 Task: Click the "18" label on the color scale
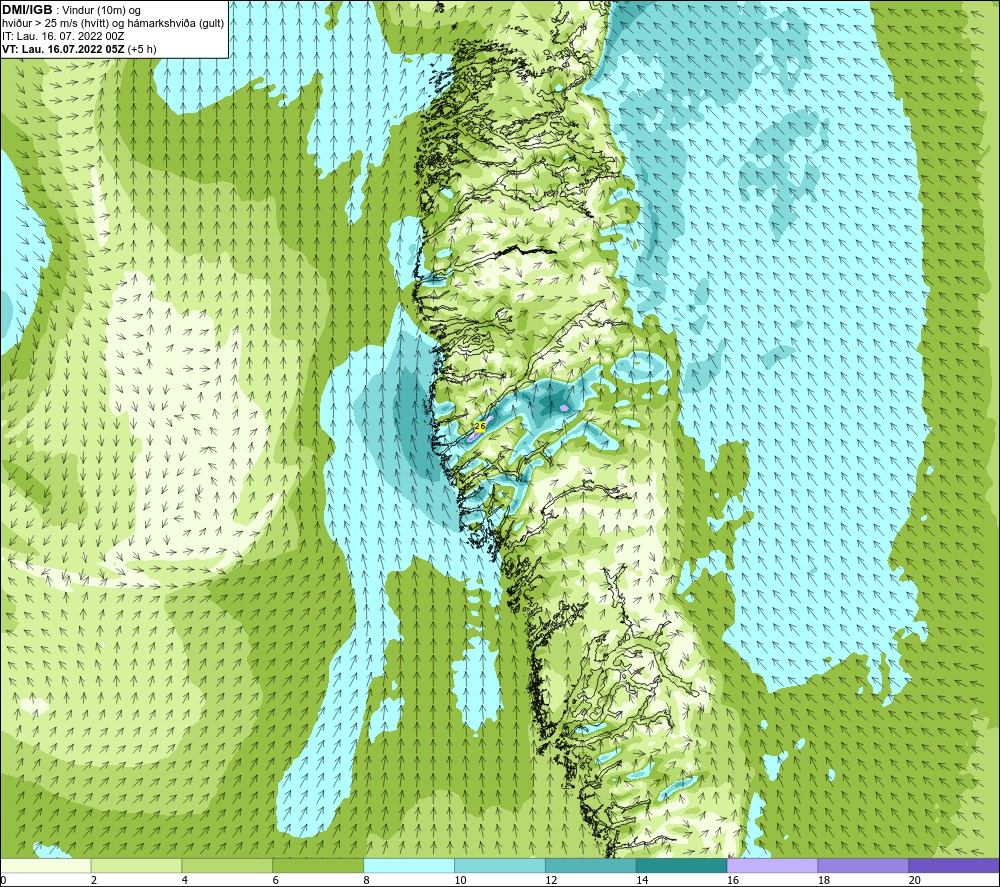pos(824,880)
